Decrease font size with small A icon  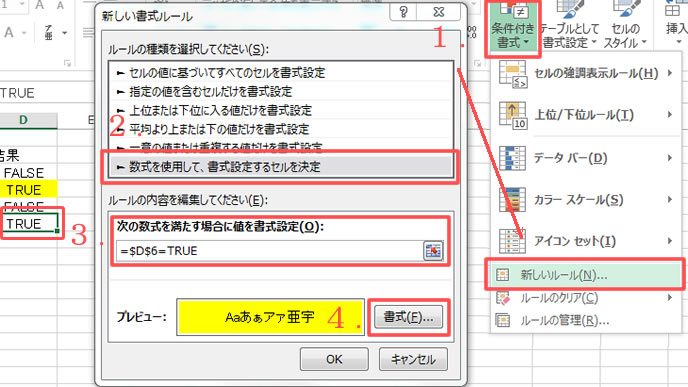pyautogui.click(x=61, y=6)
